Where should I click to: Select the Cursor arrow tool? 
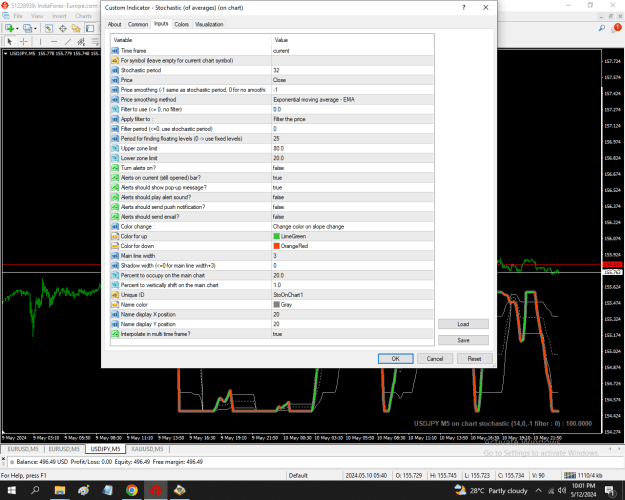click(10, 41)
